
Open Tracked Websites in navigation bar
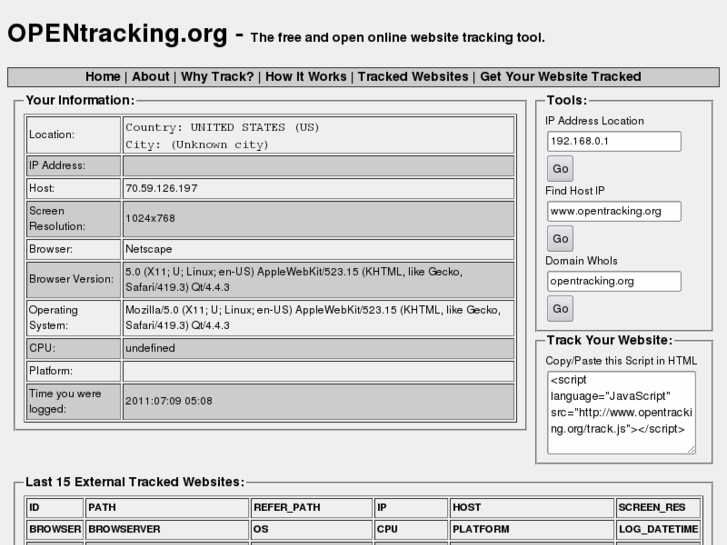point(413,77)
